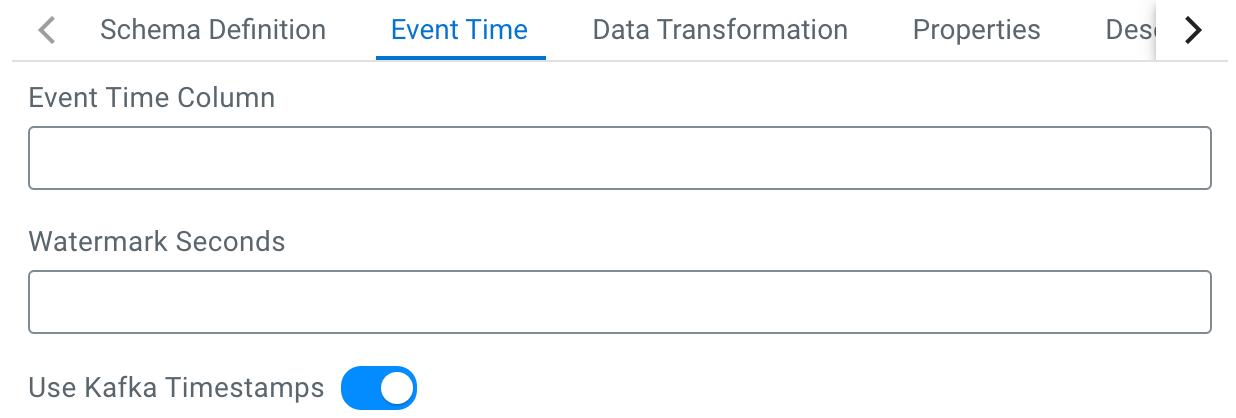Click the blue underline beneath Event Time

(460, 57)
